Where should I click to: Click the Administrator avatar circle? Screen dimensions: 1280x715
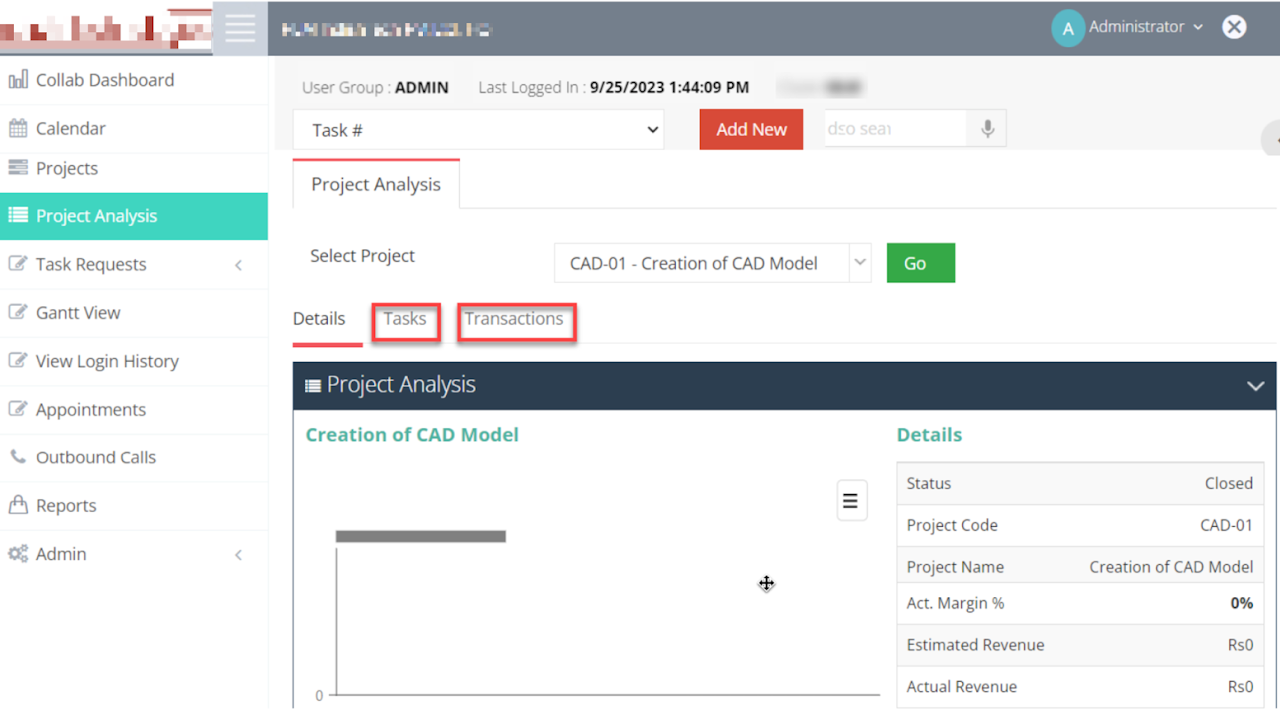click(1067, 29)
